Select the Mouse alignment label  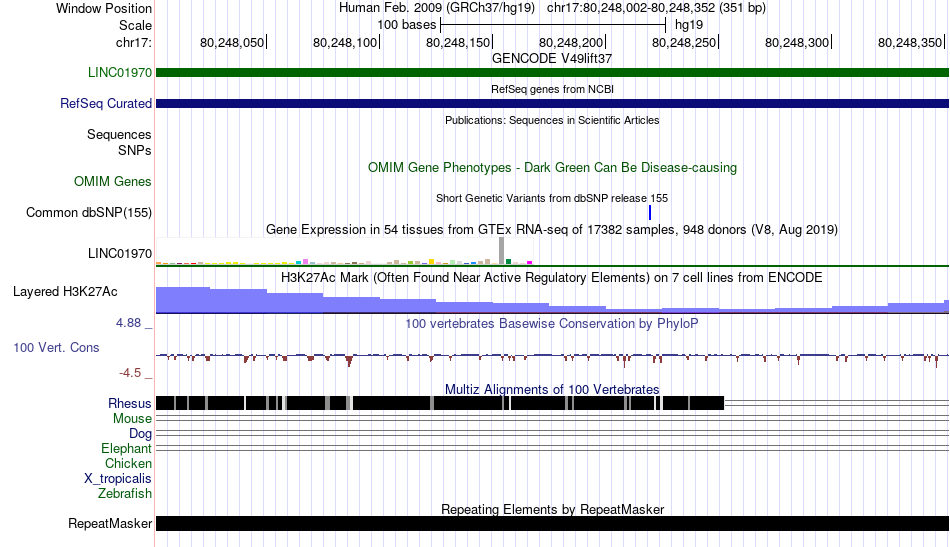[x=132, y=419]
